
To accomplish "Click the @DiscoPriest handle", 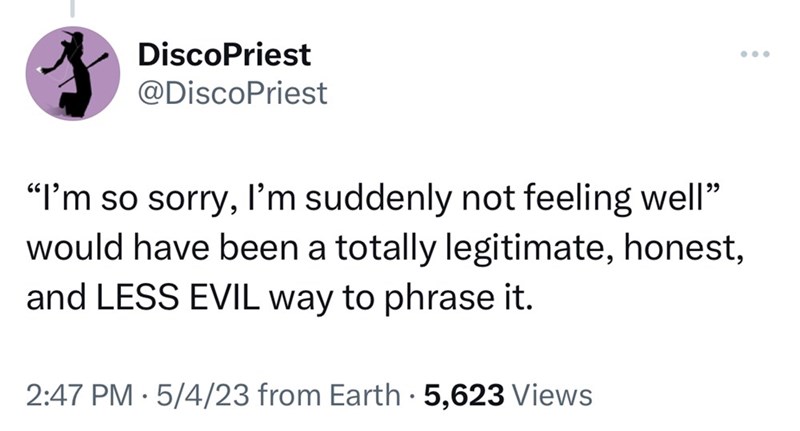I will [233, 93].
